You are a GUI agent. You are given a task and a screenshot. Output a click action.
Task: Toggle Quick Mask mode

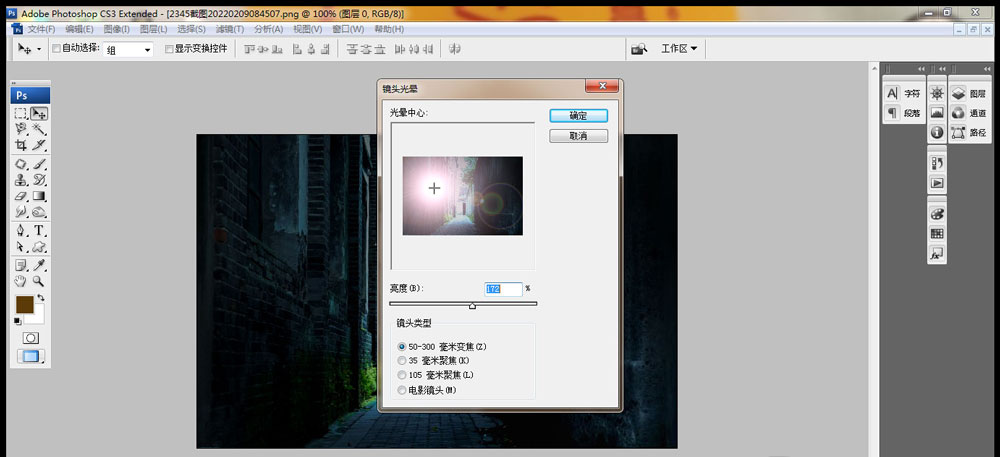click(31, 337)
